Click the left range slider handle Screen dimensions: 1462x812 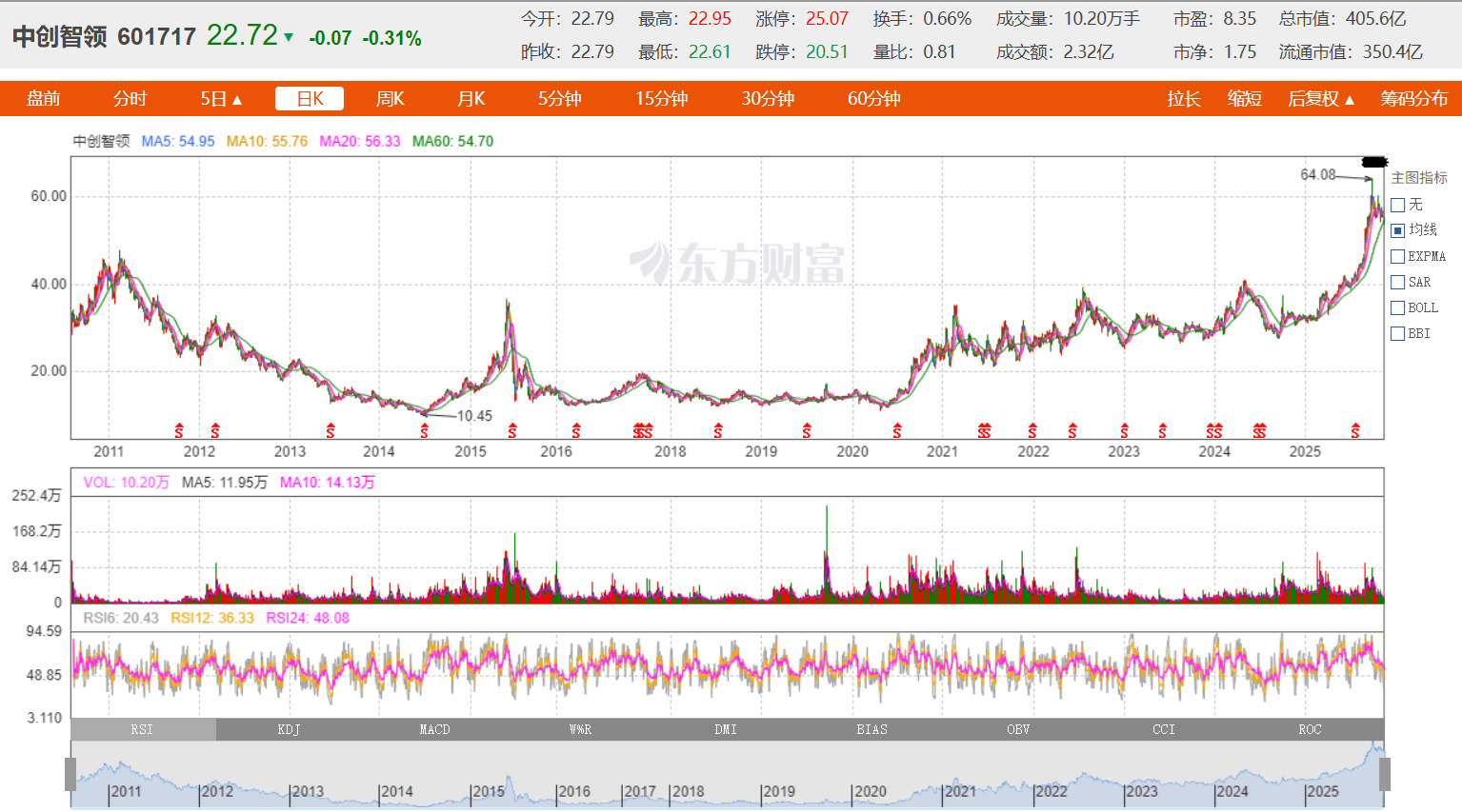click(70, 774)
